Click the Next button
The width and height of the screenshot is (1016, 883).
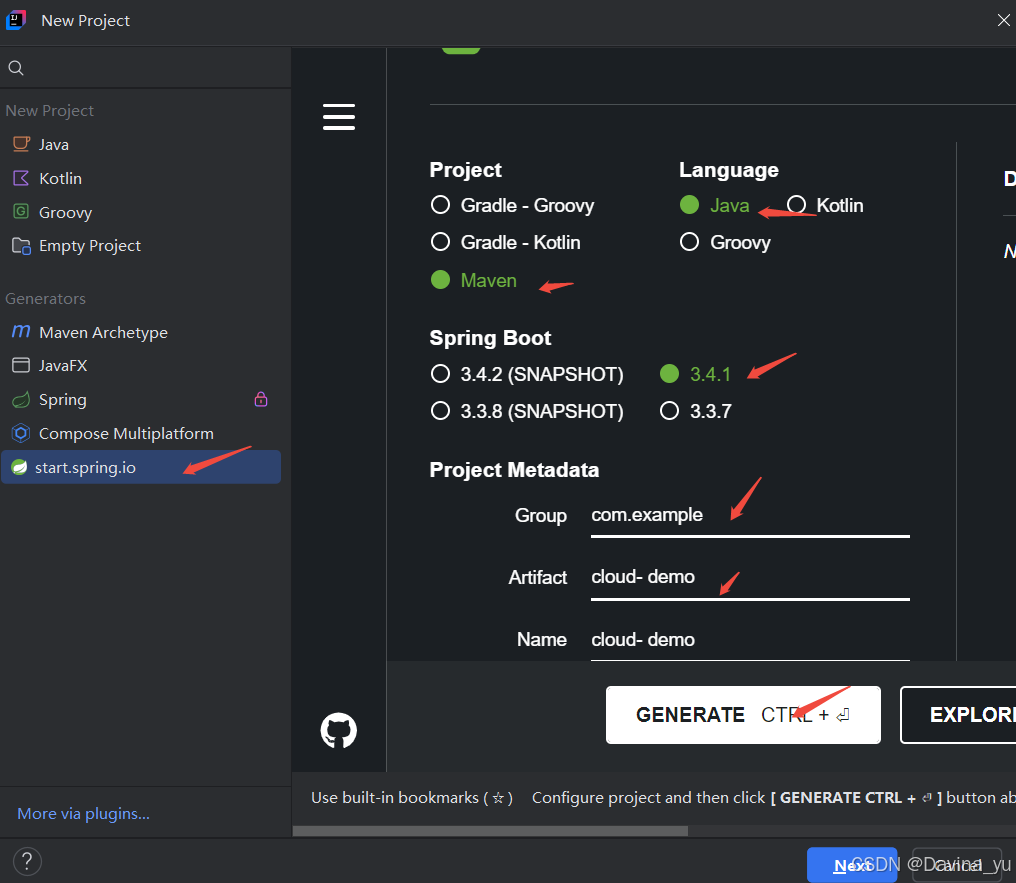852,865
